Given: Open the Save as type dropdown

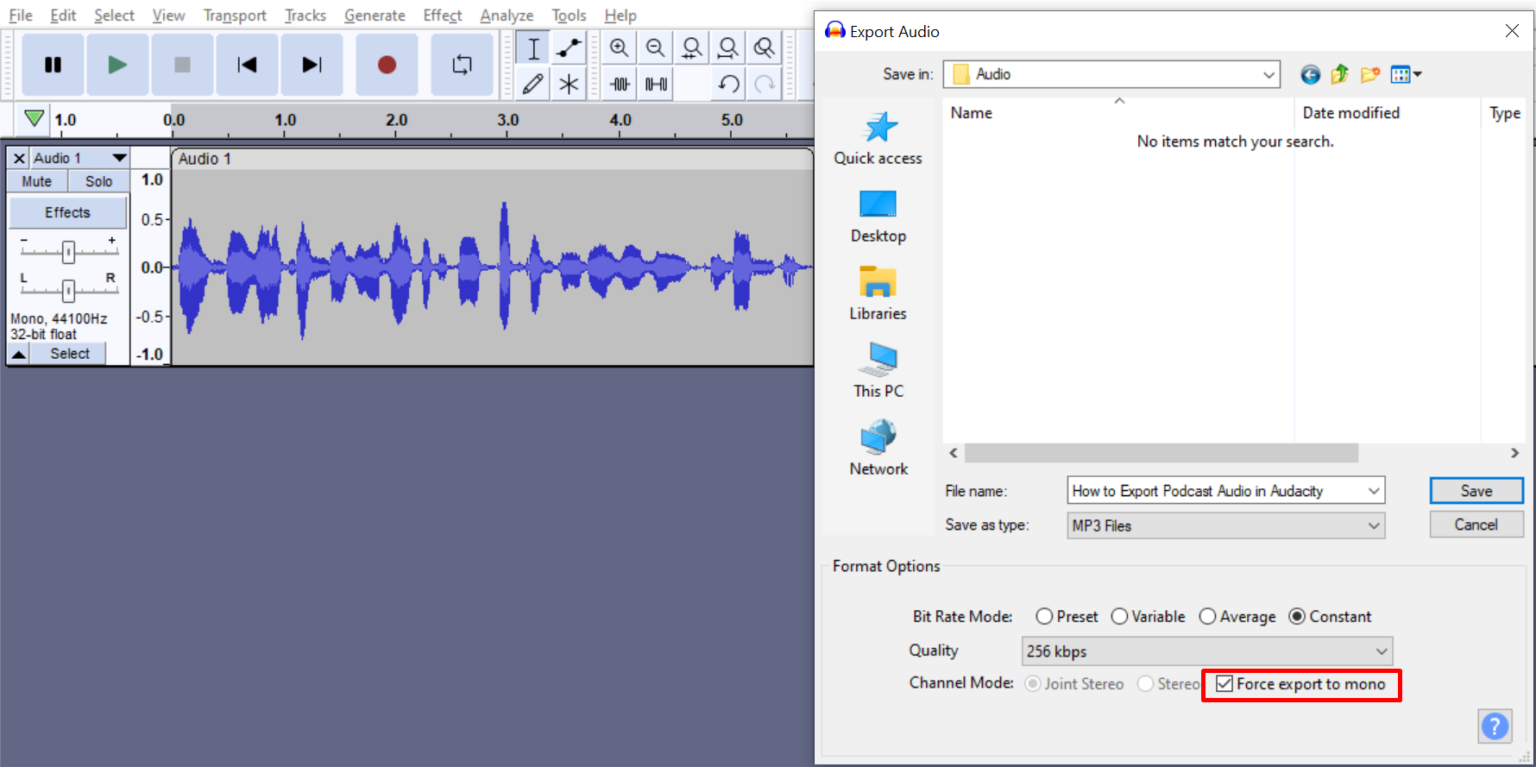Looking at the screenshot, I should (x=1374, y=525).
